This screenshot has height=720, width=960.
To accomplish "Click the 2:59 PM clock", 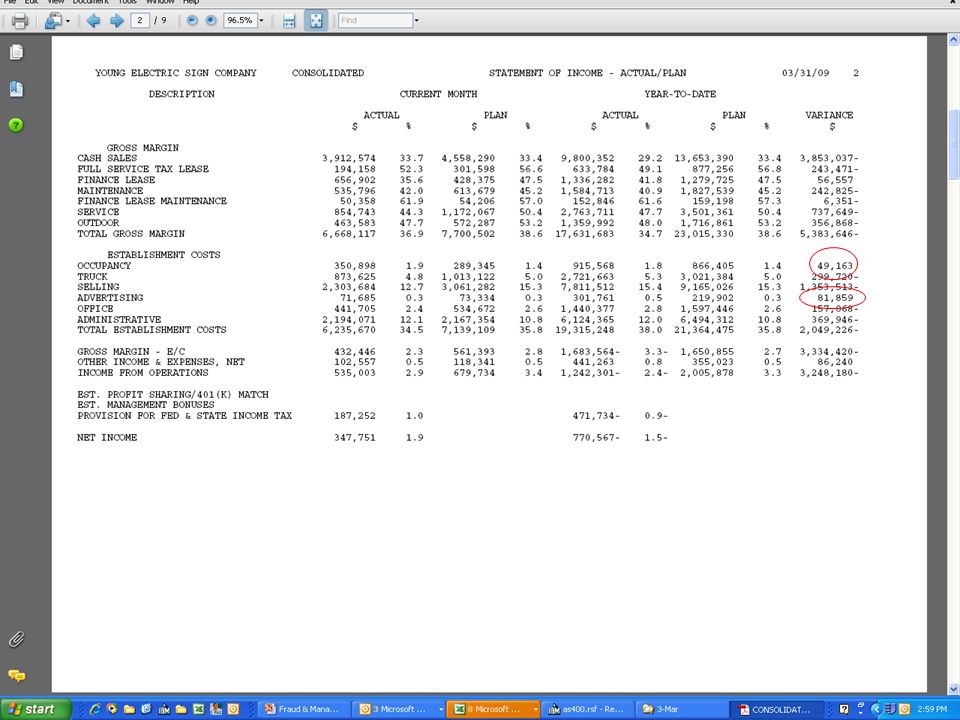I will (932, 709).
